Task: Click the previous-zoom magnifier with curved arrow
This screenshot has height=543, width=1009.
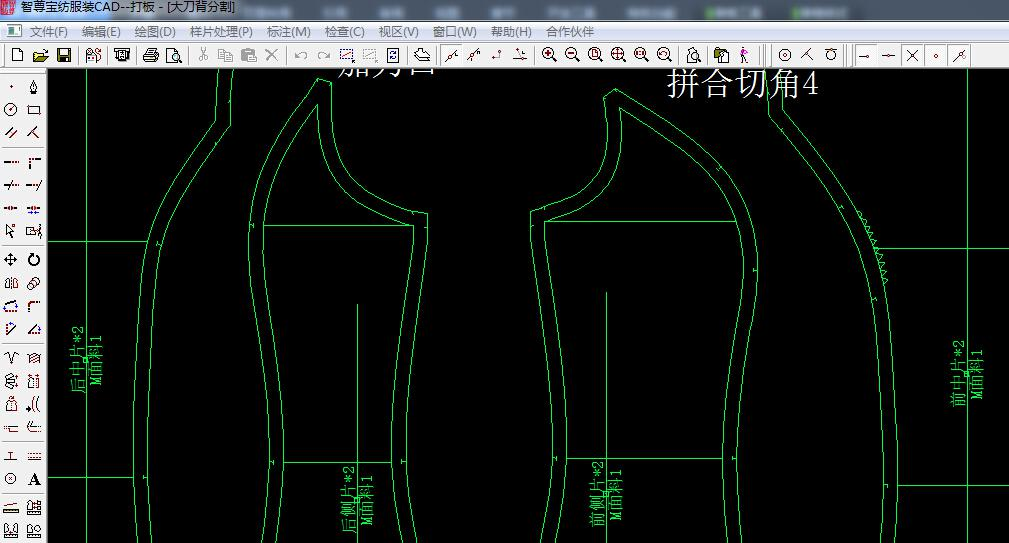Action: (665, 55)
